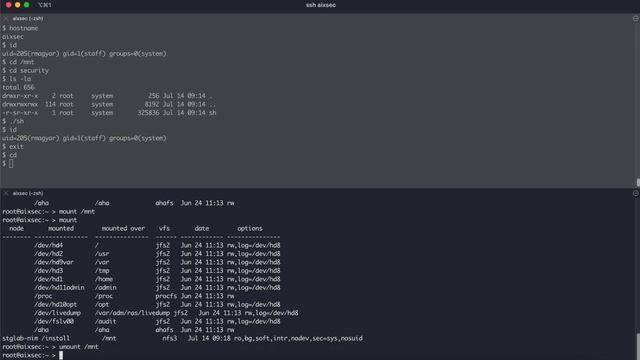The width and height of the screenshot is (640, 360).
Task: Click the '/dev/hd9var' device entry
Action: 54,262
